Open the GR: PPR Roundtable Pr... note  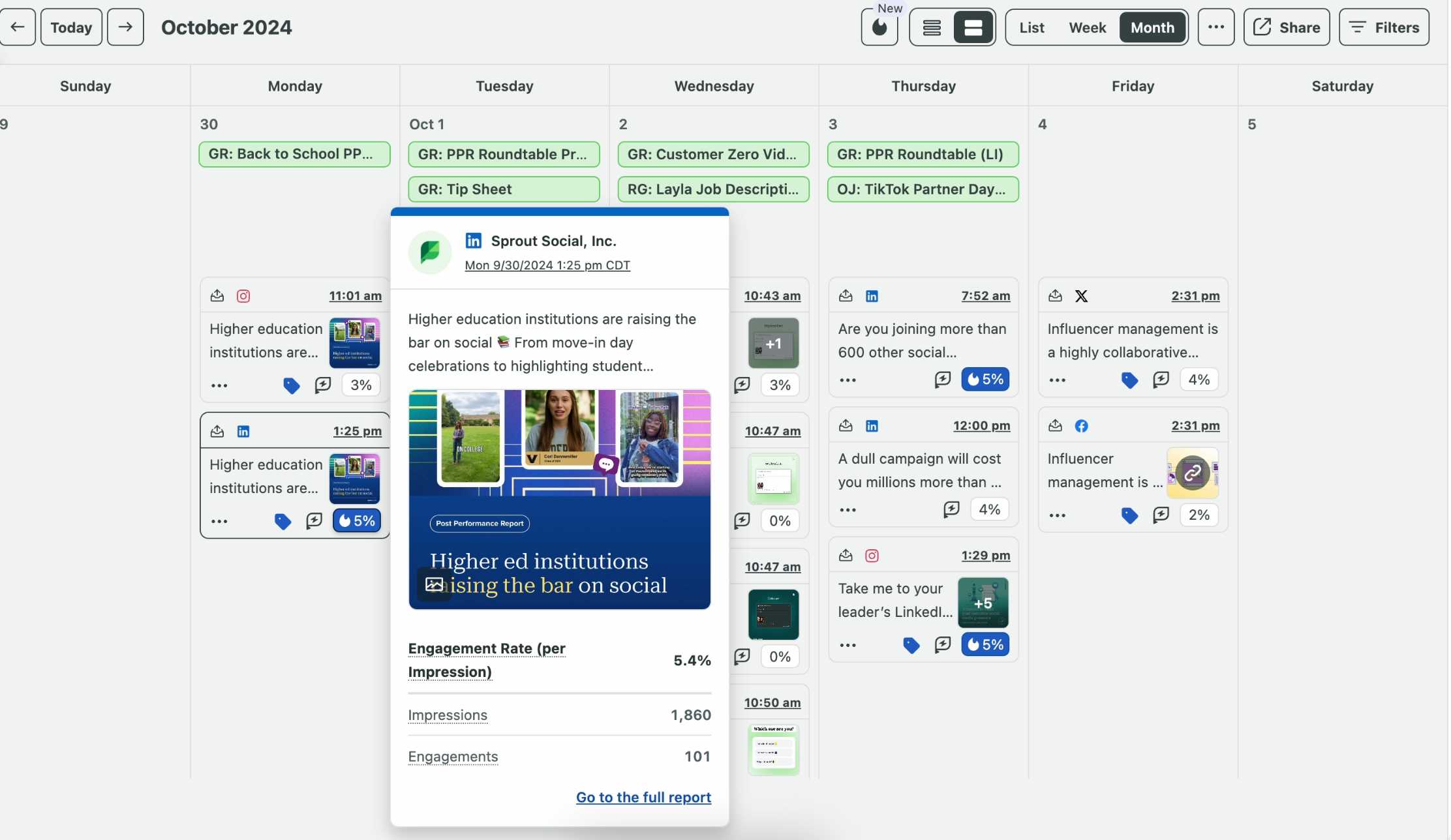click(504, 155)
